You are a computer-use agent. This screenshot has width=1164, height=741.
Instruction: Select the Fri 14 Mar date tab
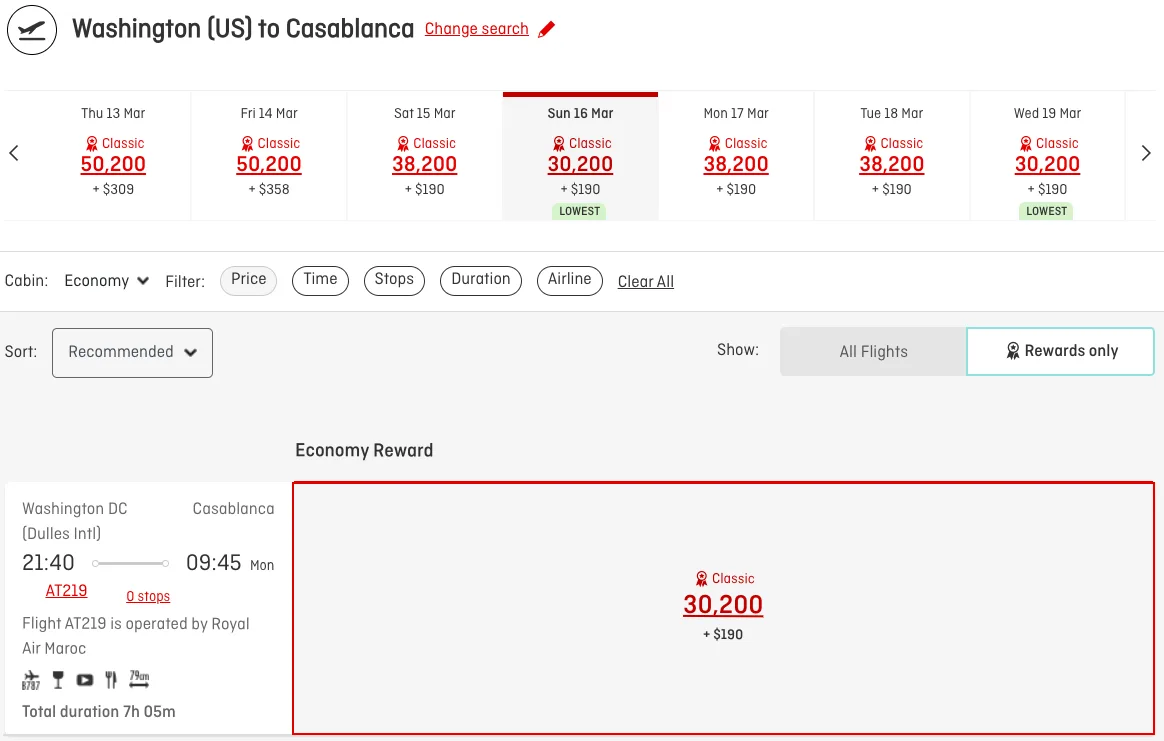point(269,156)
